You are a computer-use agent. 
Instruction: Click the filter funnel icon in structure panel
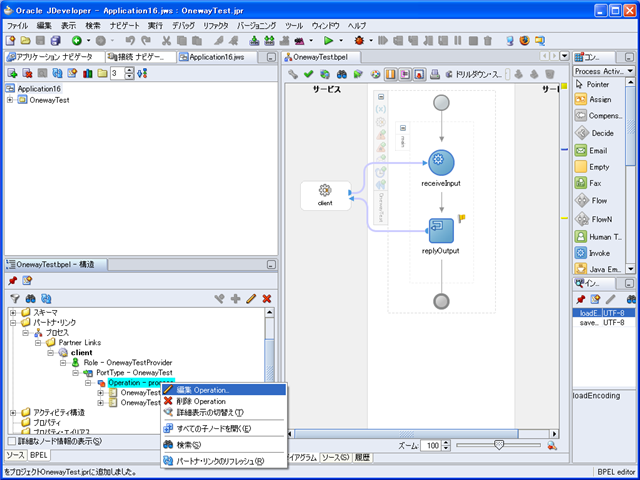point(15,298)
